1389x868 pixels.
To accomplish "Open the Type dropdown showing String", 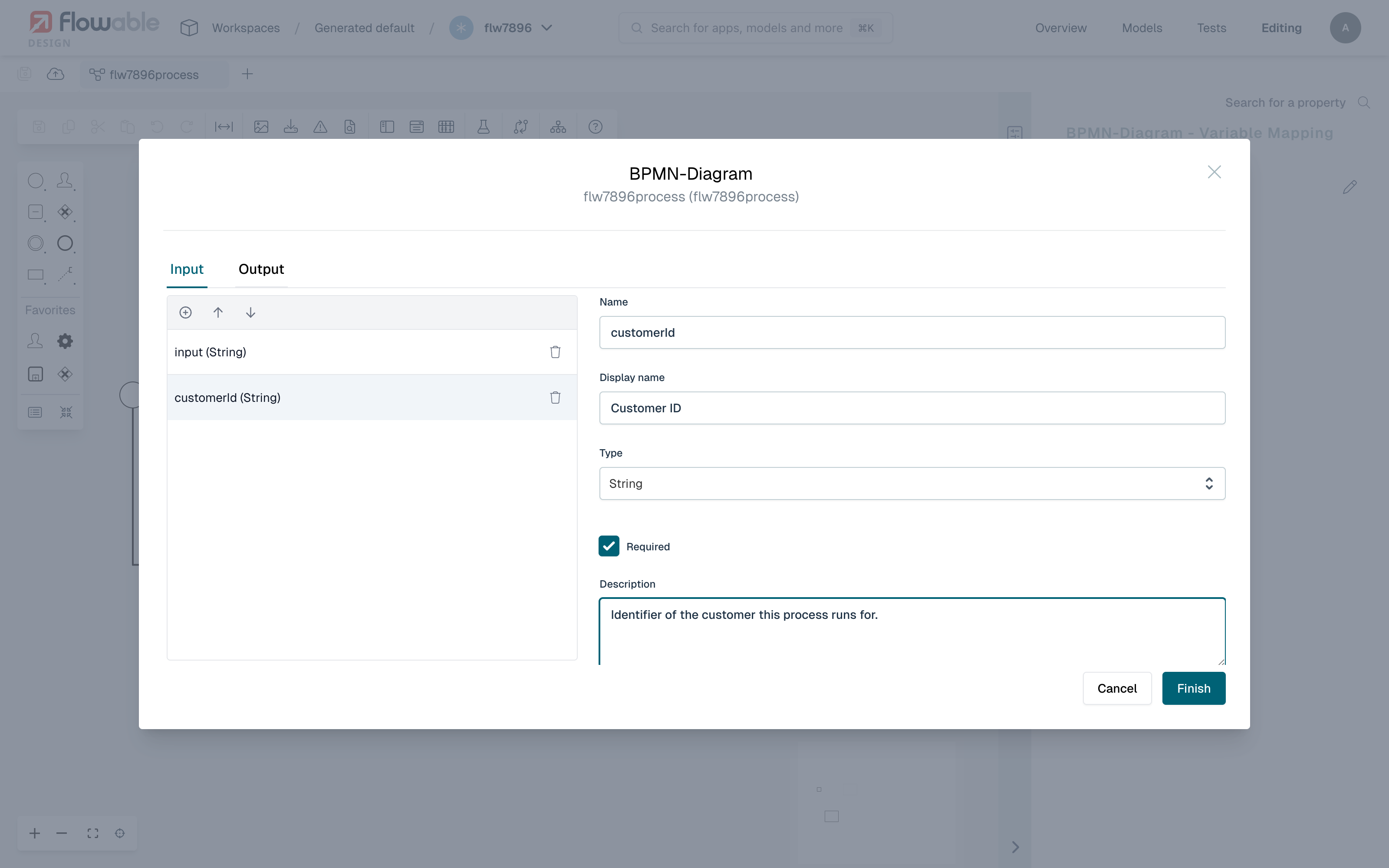I will pyautogui.click(x=912, y=483).
